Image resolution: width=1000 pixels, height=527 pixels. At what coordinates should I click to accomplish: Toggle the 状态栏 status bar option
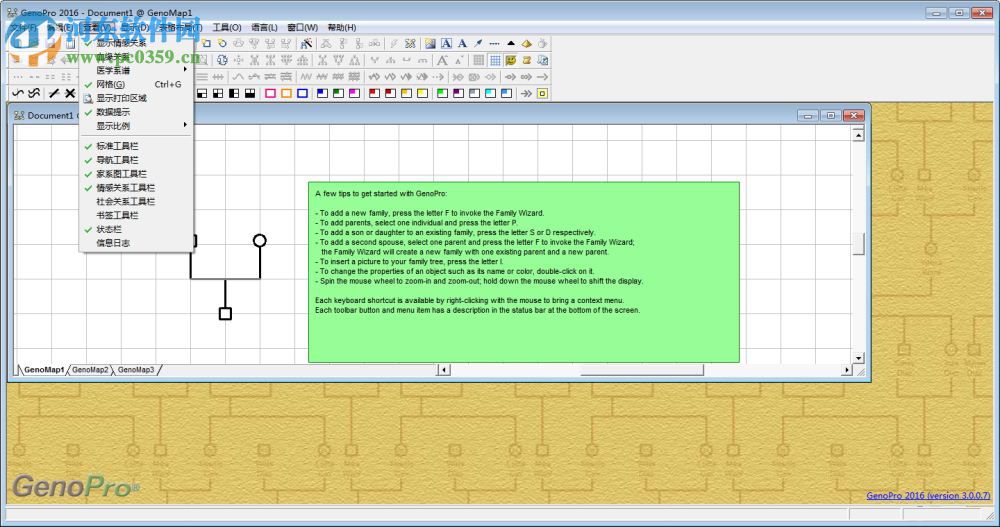[x=136, y=229]
